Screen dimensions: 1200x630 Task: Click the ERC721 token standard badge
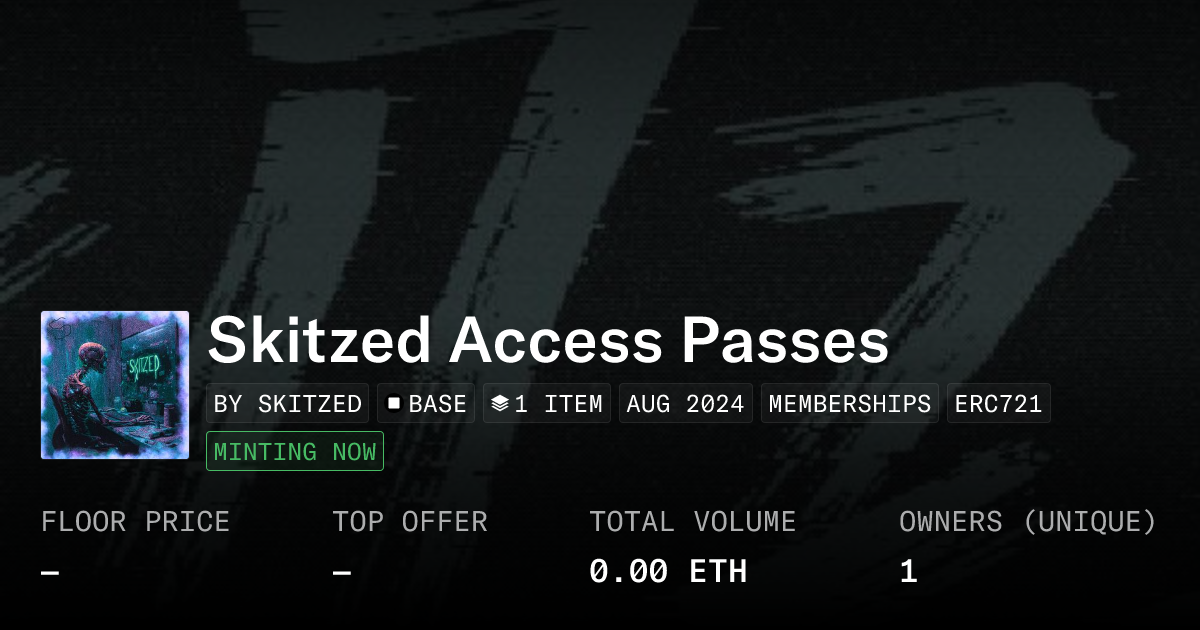pyautogui.click(x=998, y=404)
